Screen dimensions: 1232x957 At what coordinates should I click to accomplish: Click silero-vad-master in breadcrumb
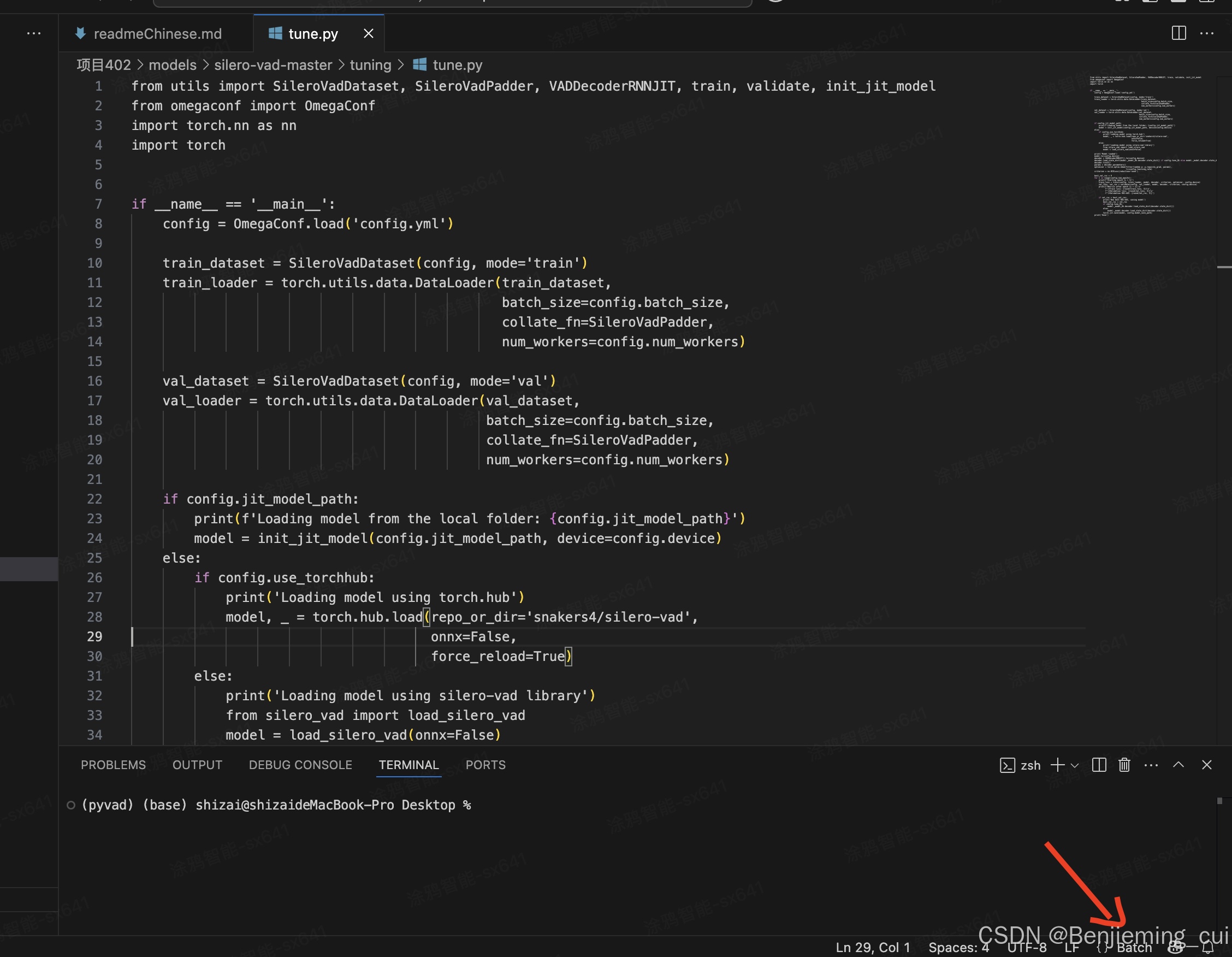coord(273,65)
